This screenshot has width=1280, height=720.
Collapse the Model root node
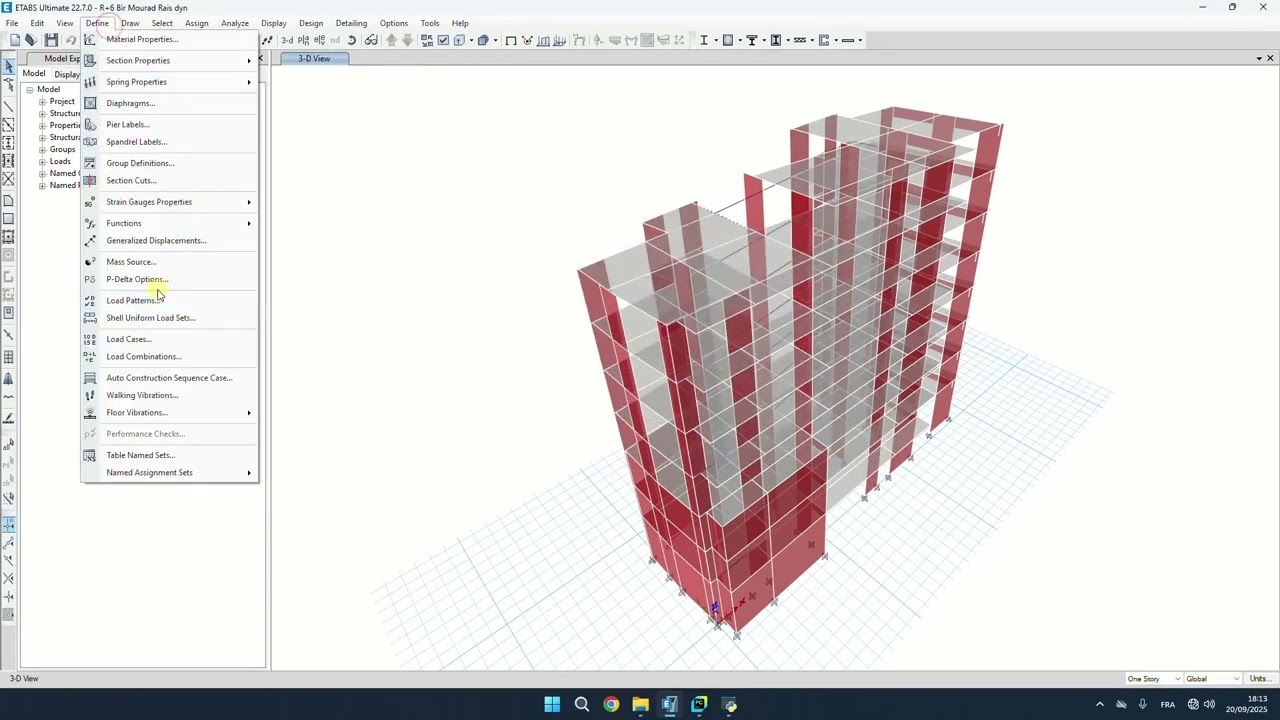coord(30,90)
